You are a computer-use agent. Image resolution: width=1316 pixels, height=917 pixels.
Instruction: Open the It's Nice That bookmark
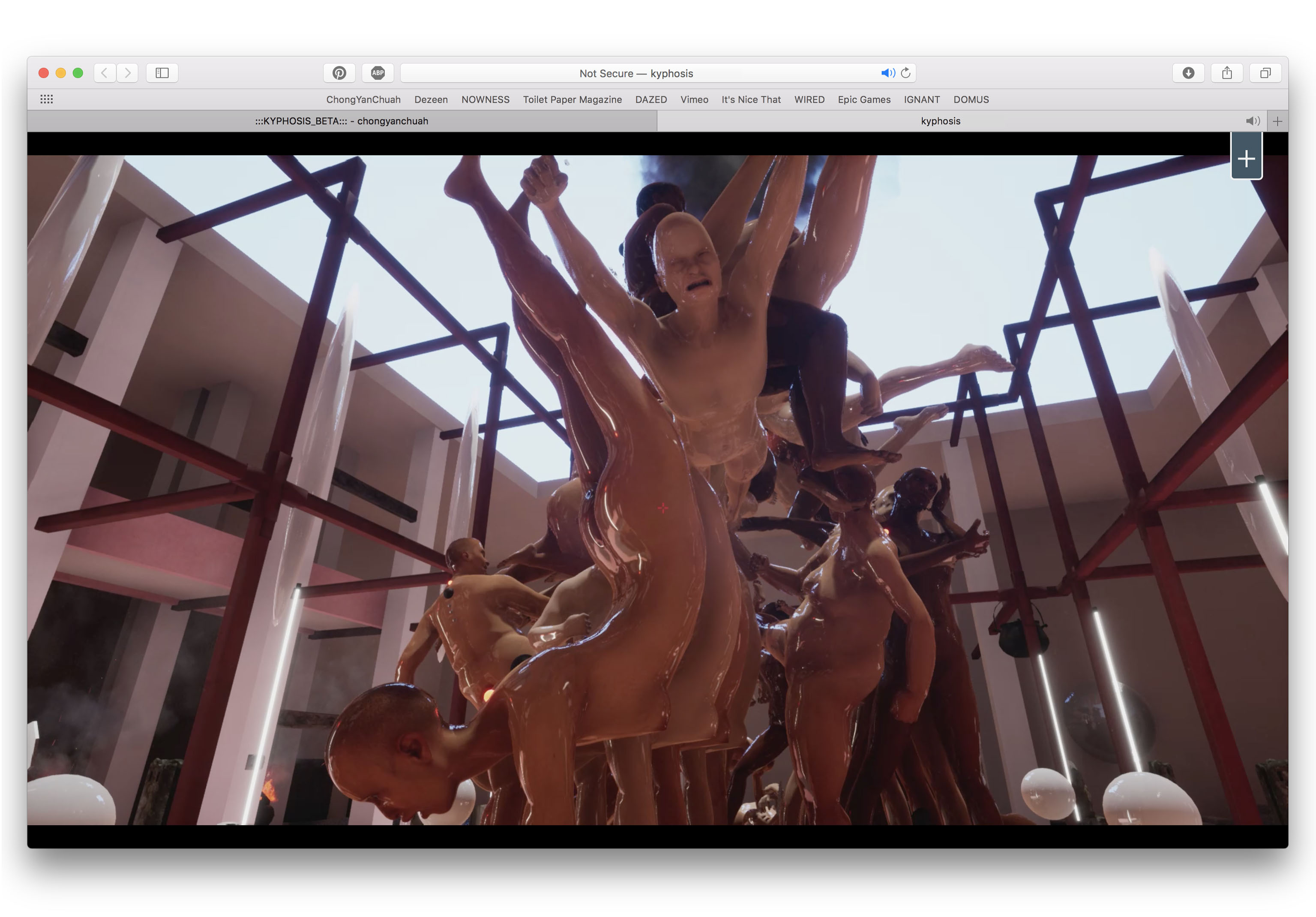[x=751, y=100]
